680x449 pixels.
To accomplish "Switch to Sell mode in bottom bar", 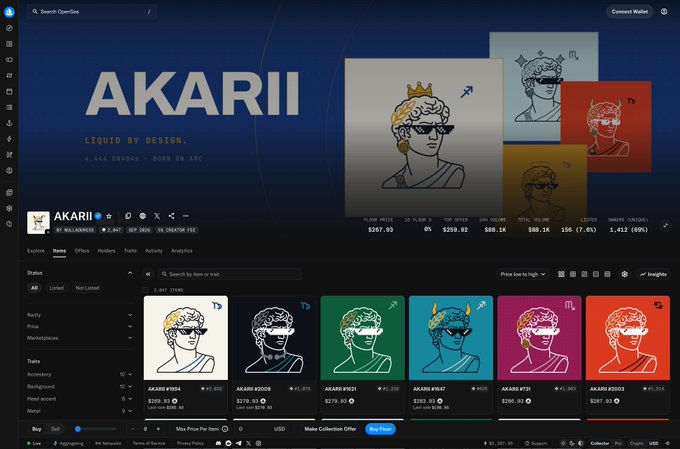I will coord(56,429).
